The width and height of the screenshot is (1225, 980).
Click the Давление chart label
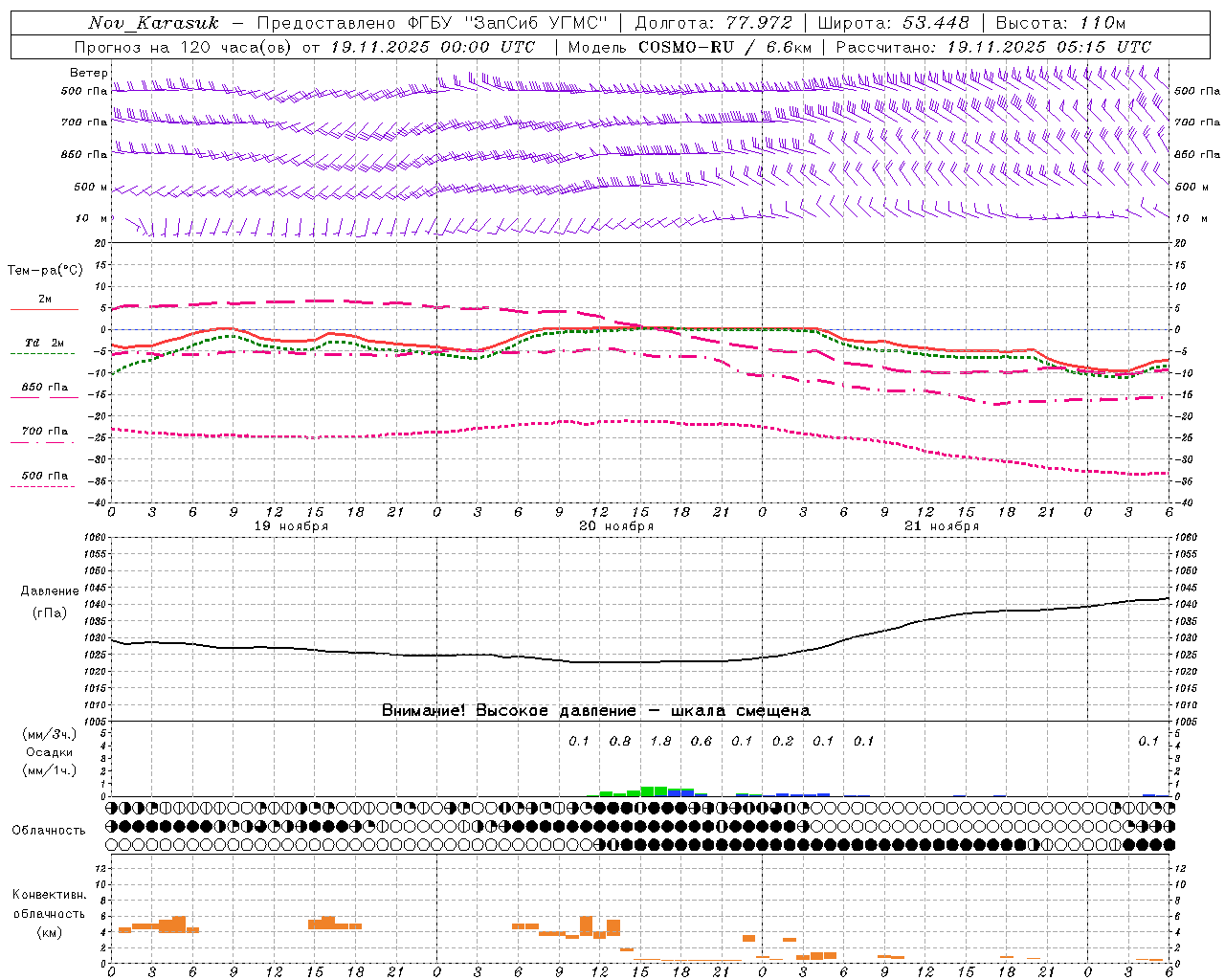(50, 591)
